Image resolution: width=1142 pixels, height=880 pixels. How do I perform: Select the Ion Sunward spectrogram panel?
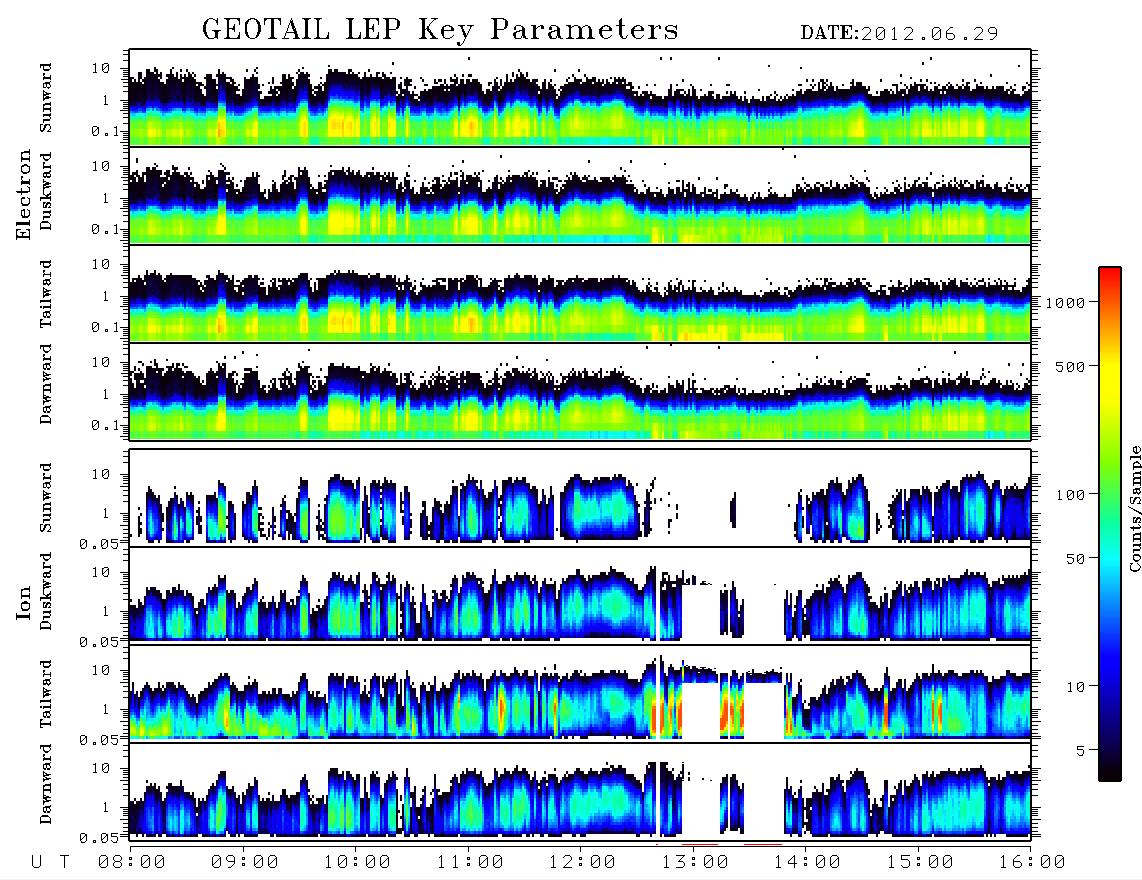pos(580,498)
